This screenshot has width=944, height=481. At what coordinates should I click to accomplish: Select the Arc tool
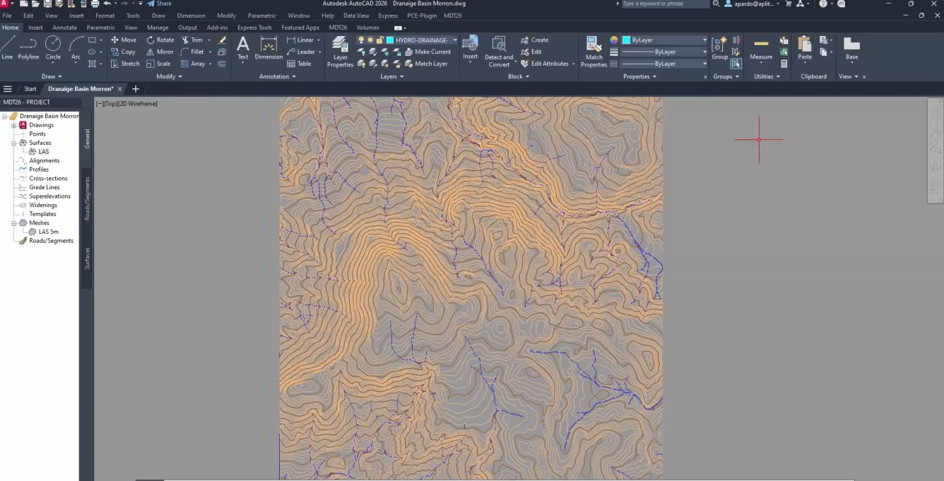pyautogui.click(x=76, y=48)
